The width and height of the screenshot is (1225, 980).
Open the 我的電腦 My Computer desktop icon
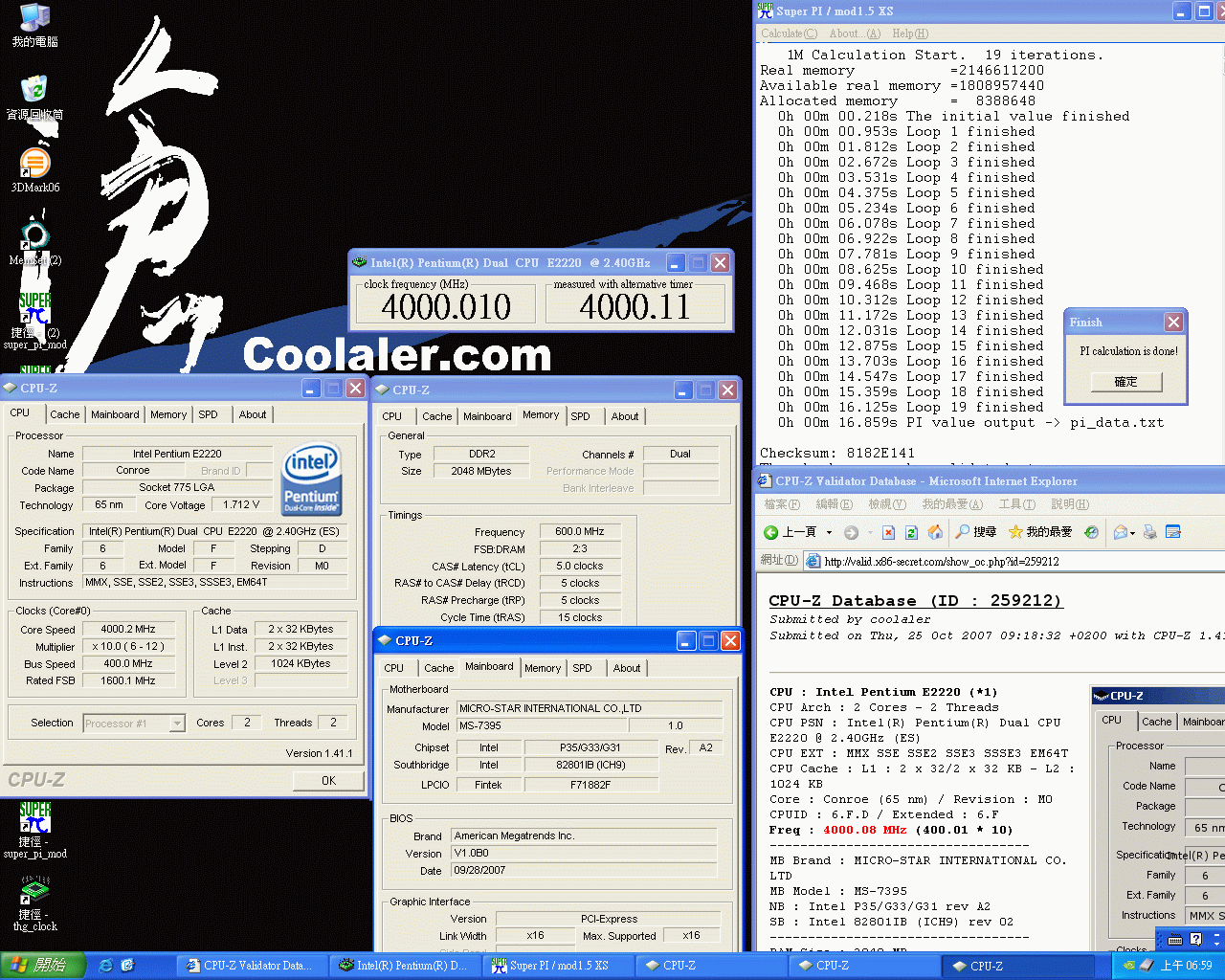[34, 25]
